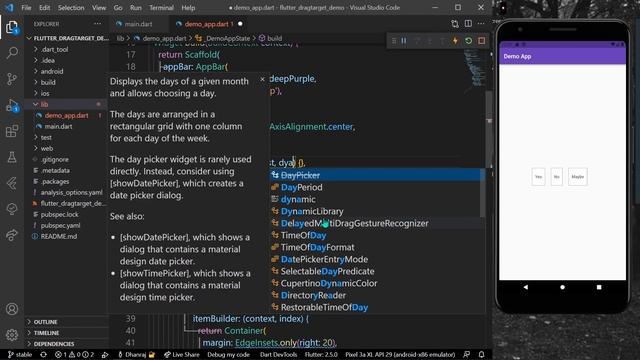
Task: Open pubspec.yaml file
Action: [x=60, y=225]
